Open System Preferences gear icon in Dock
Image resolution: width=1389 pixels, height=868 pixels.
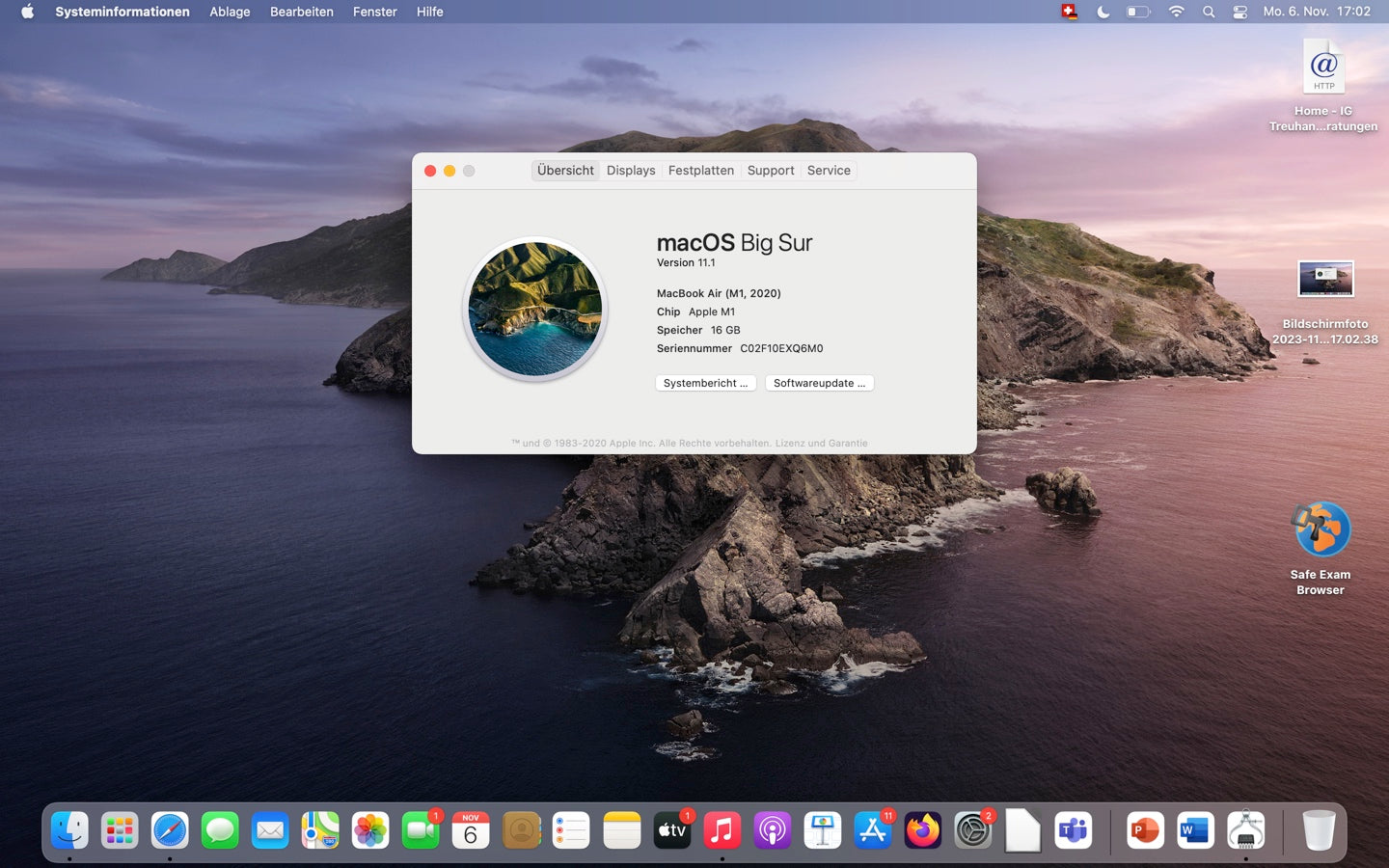coord(972,830)
